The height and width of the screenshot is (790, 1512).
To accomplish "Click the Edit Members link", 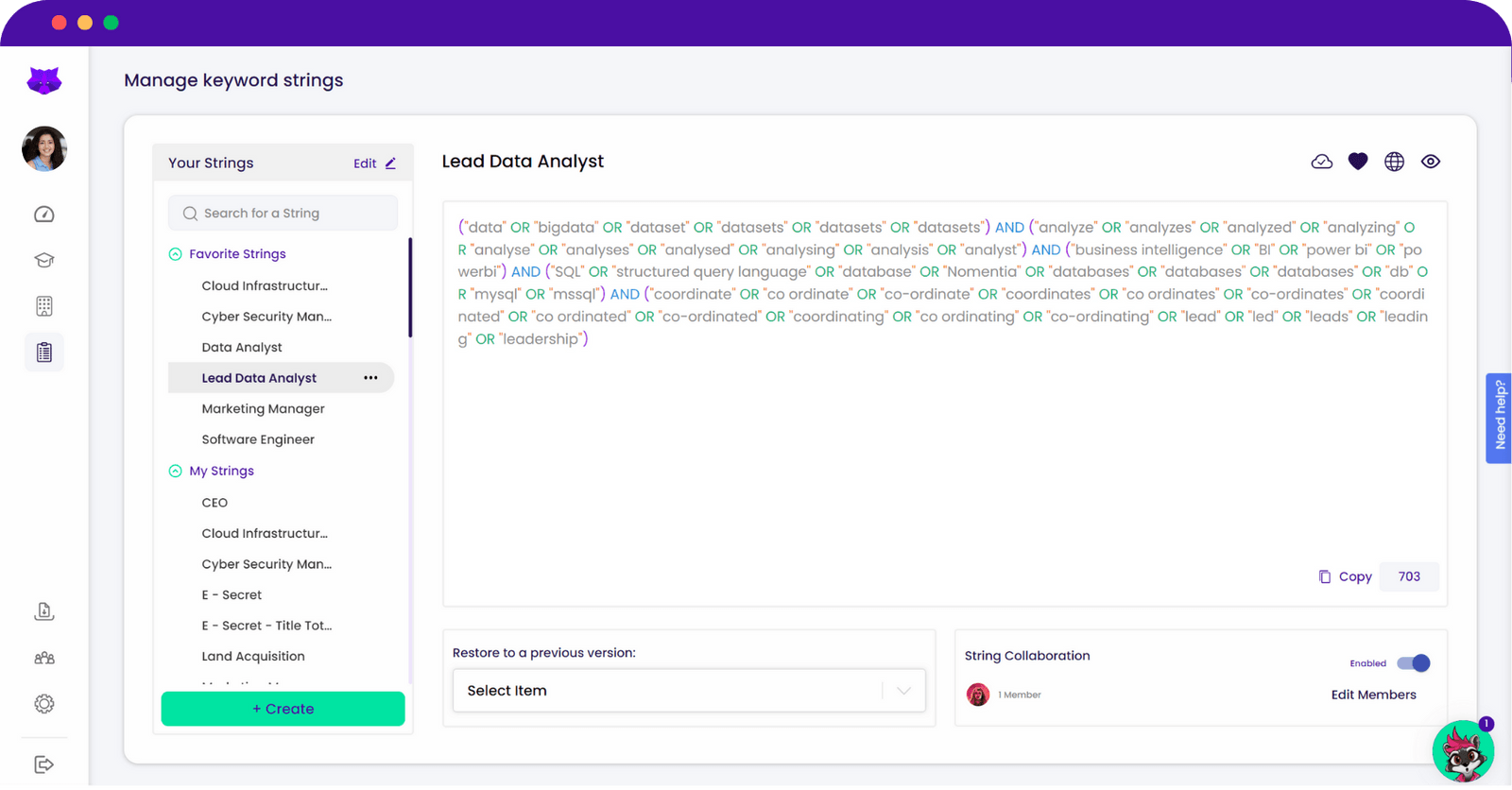I will 1373,695.
